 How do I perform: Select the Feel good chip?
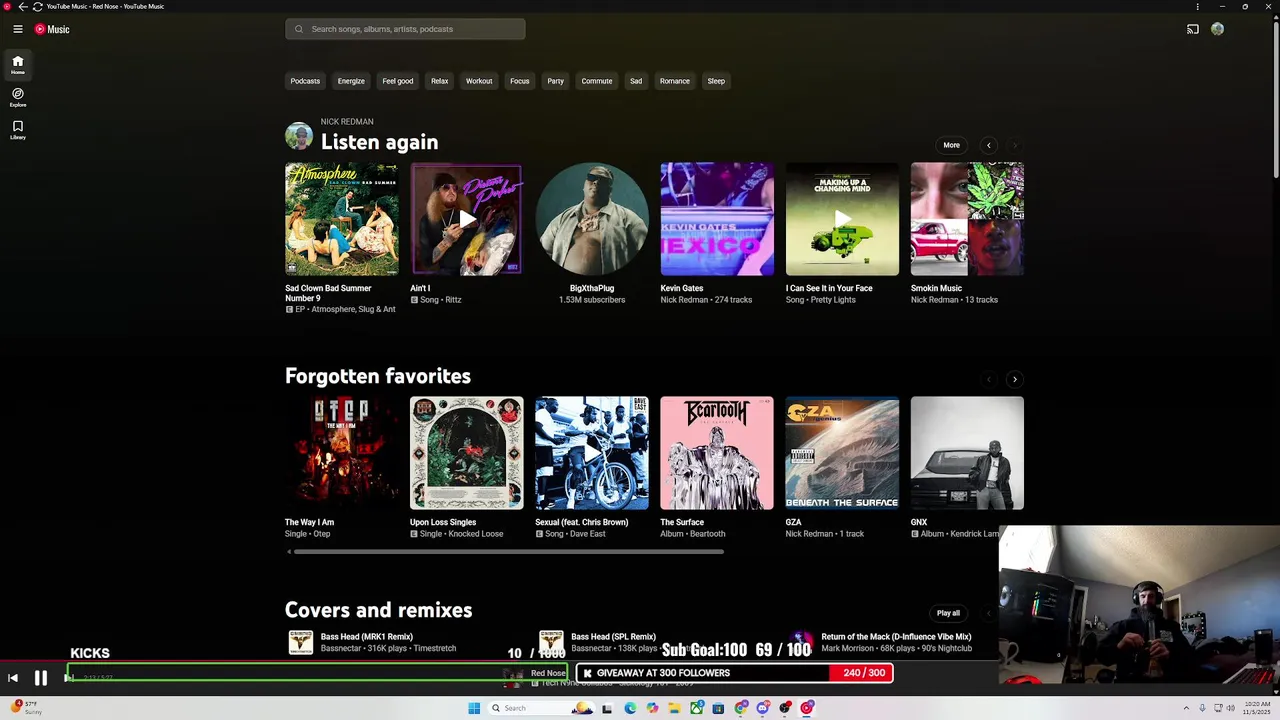tap(397, 81)
